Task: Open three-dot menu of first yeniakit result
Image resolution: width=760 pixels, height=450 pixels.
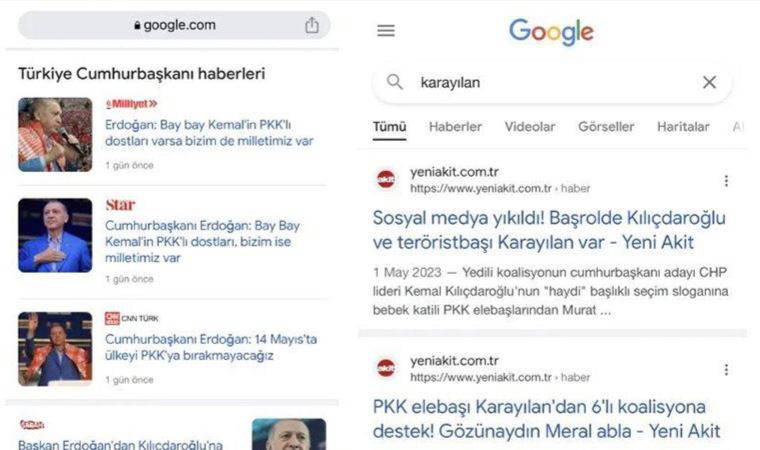Action: (x=726, y=181)
